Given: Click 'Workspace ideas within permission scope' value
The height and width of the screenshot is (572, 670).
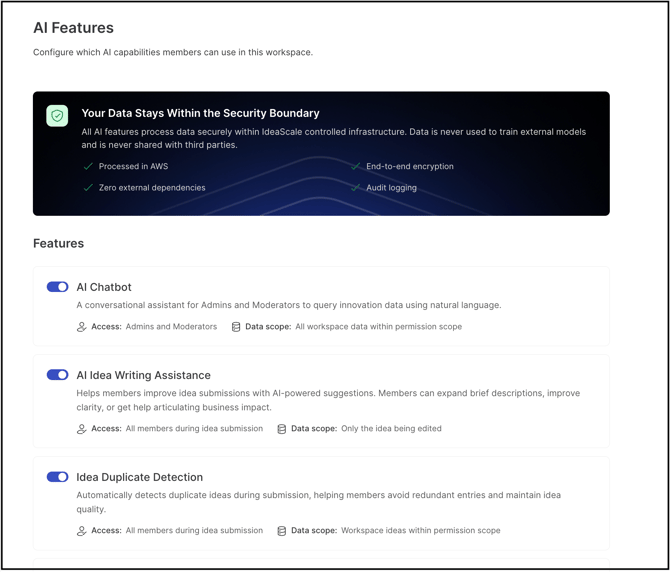Looking at the screenshot, I should (421, 531).
